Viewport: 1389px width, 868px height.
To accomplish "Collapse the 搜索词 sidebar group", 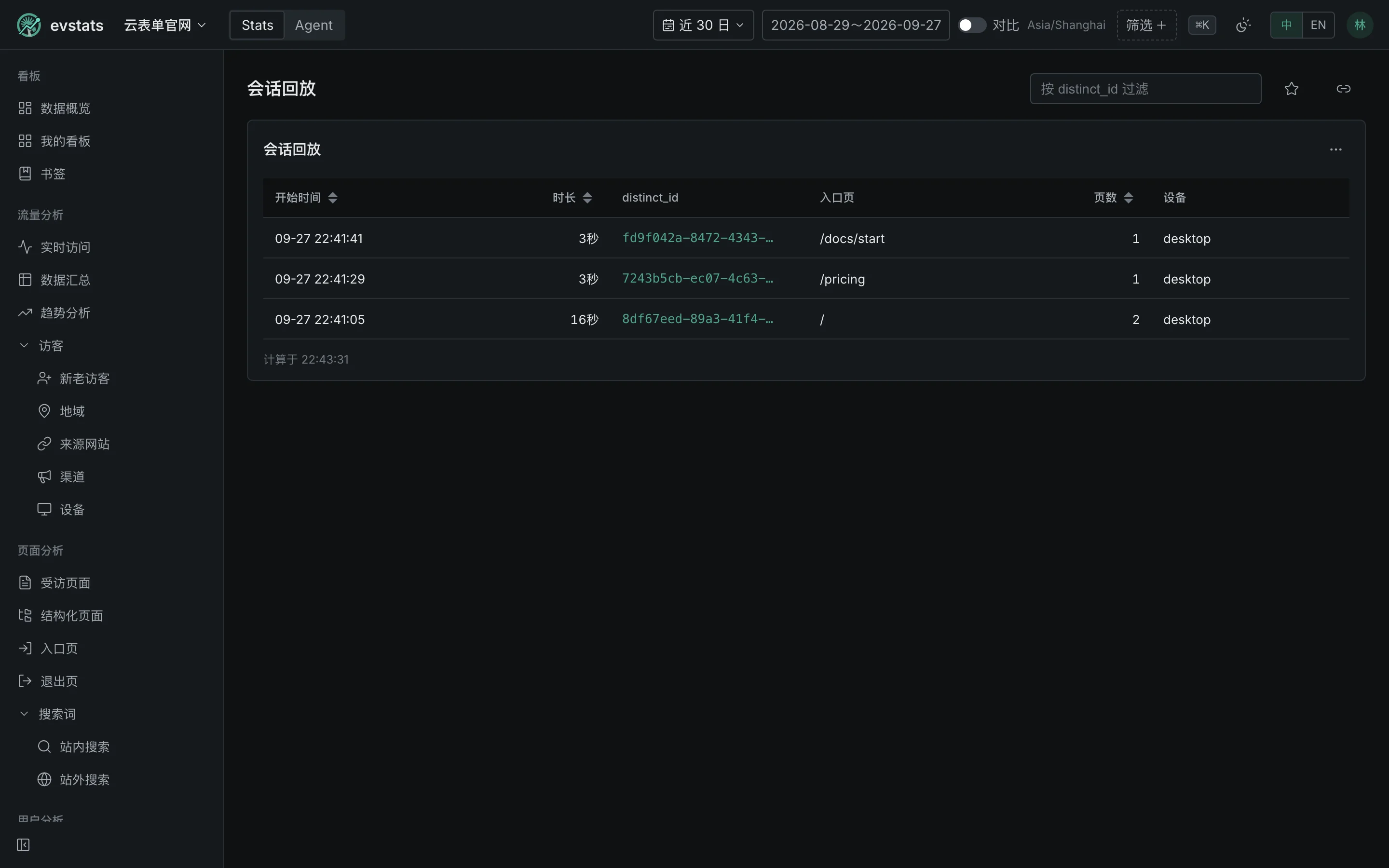I will 111,714.
